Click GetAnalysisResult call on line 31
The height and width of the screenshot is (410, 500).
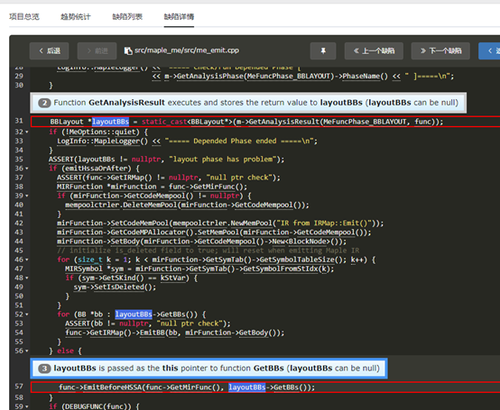[x=284, y=122]
